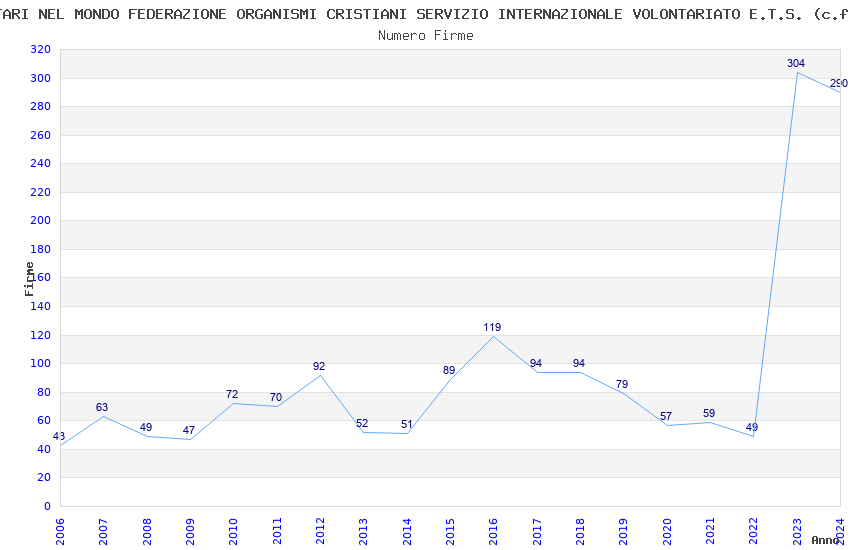Screen dimensions: 850x550
Task: Click the 304 peak data label
Action: click(796, 63)
